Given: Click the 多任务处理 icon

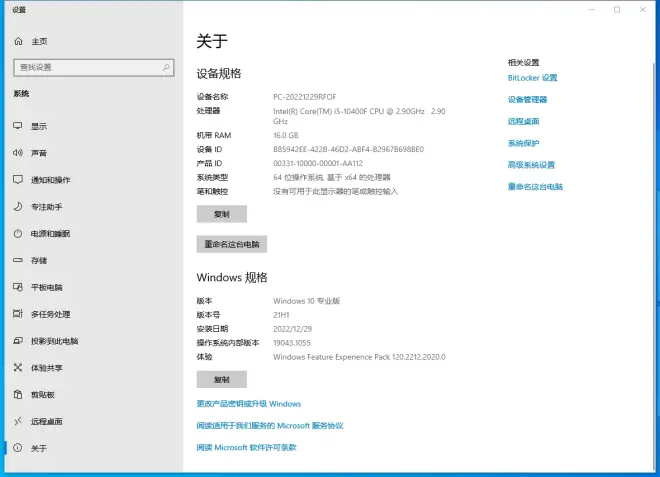Looking at the screenshot, I should tap(18, 314).
